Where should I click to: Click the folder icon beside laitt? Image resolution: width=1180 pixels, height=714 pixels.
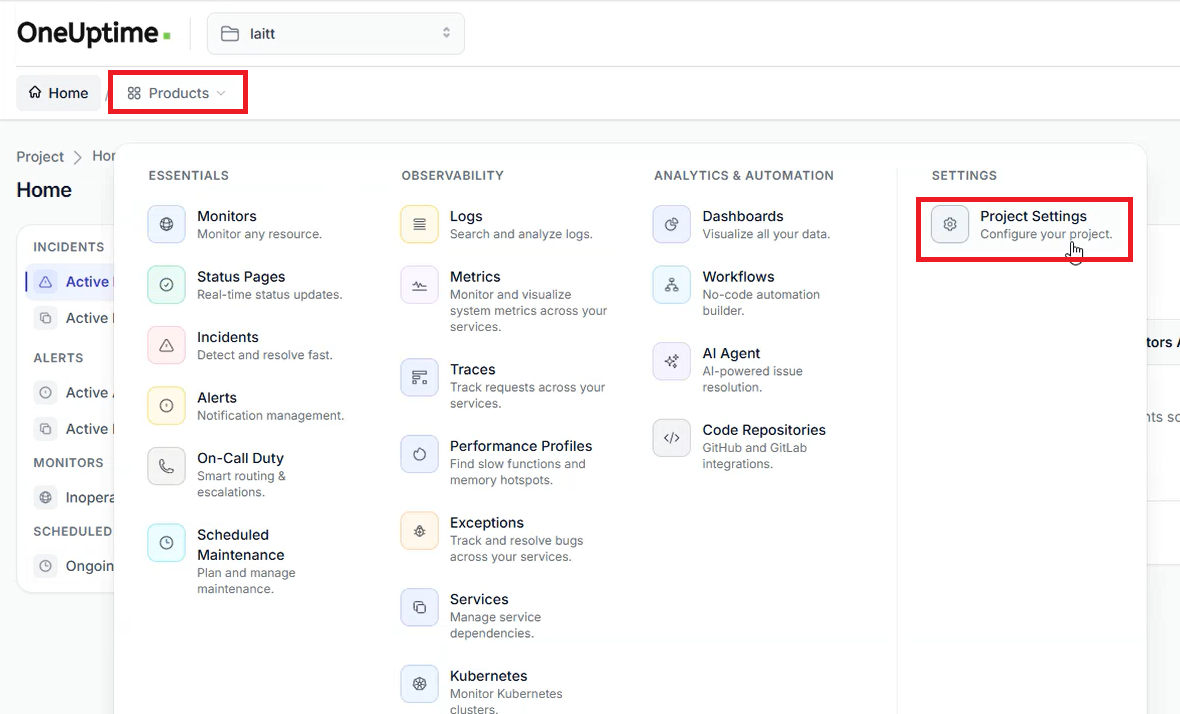[x=230, y=34]
